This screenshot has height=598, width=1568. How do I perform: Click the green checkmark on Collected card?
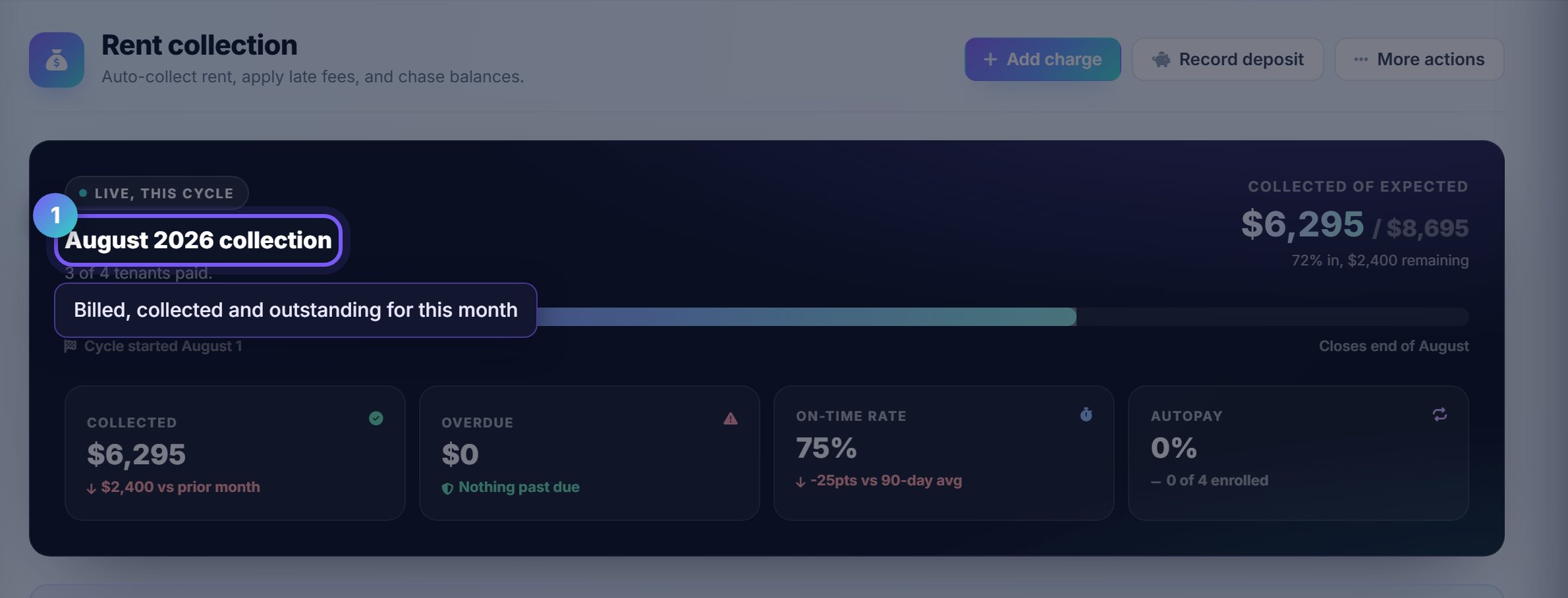(x=376, y=418)
